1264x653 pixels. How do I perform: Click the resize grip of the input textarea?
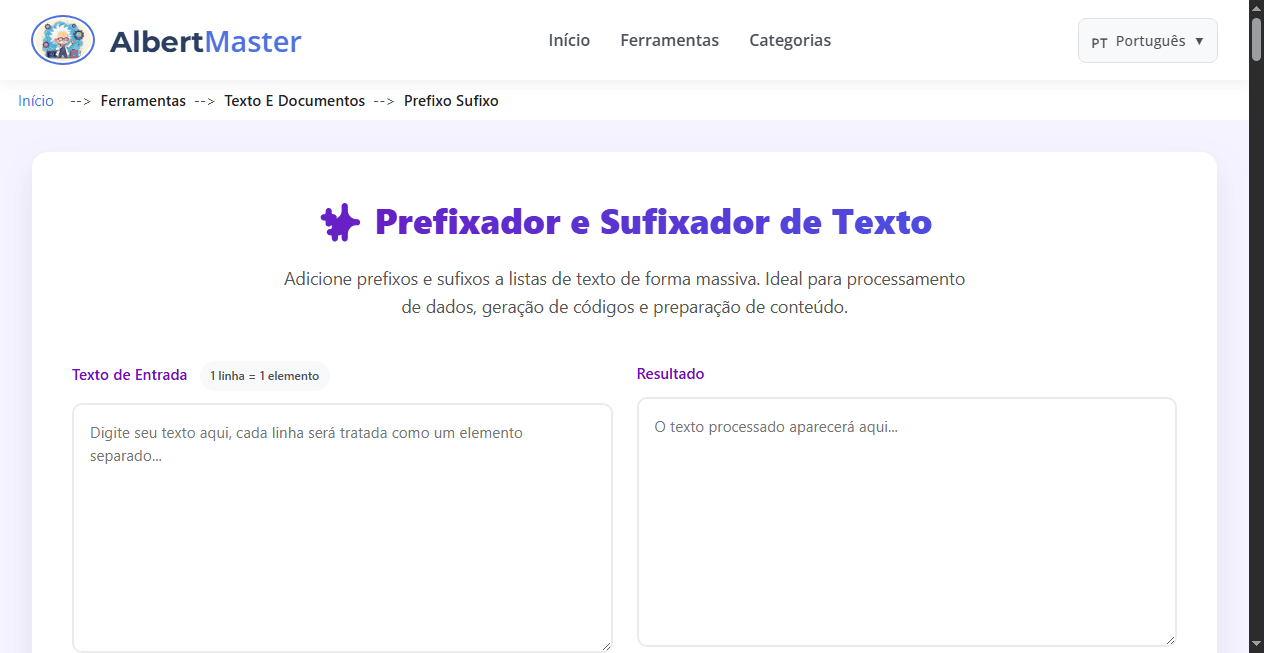pyautogui.click(x=606, y=646)
